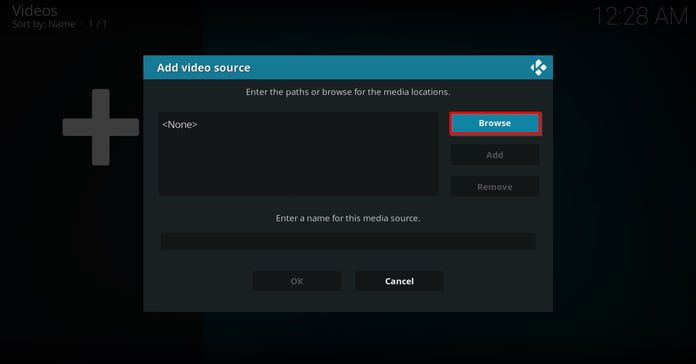Click the Browse button

coord(495,123)
